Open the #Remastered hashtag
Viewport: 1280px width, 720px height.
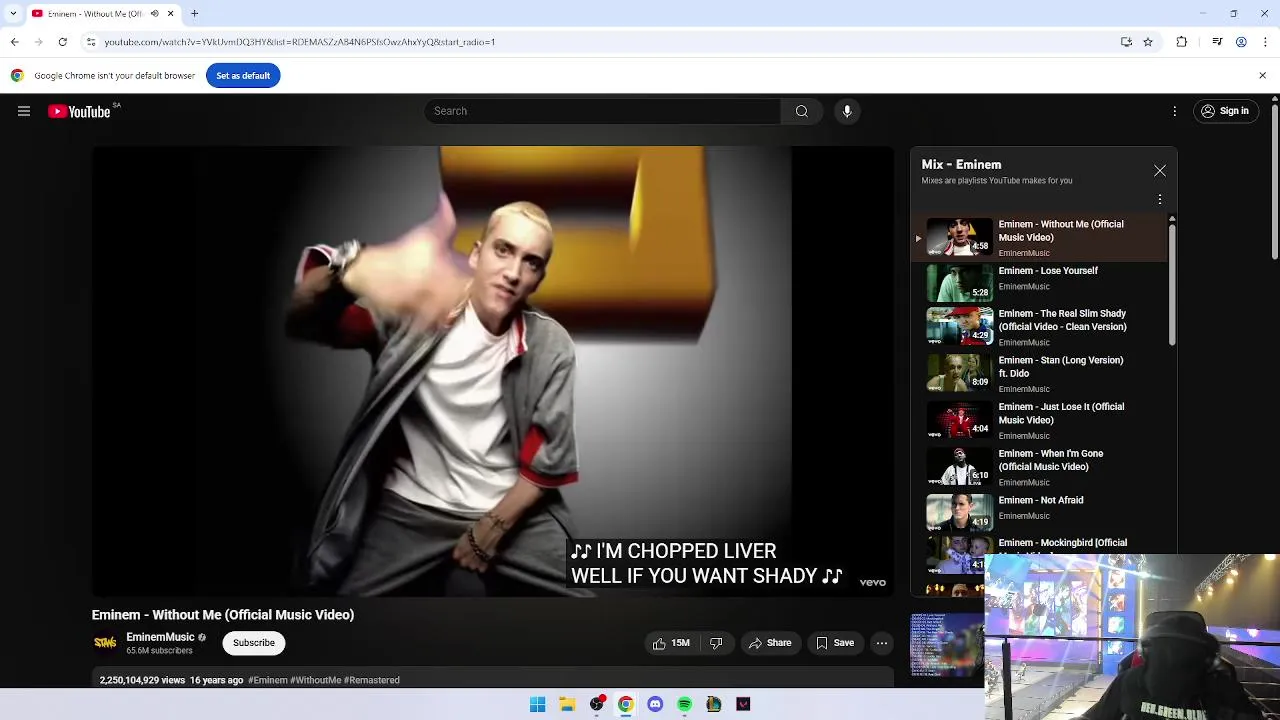click(x=372, y=680)
